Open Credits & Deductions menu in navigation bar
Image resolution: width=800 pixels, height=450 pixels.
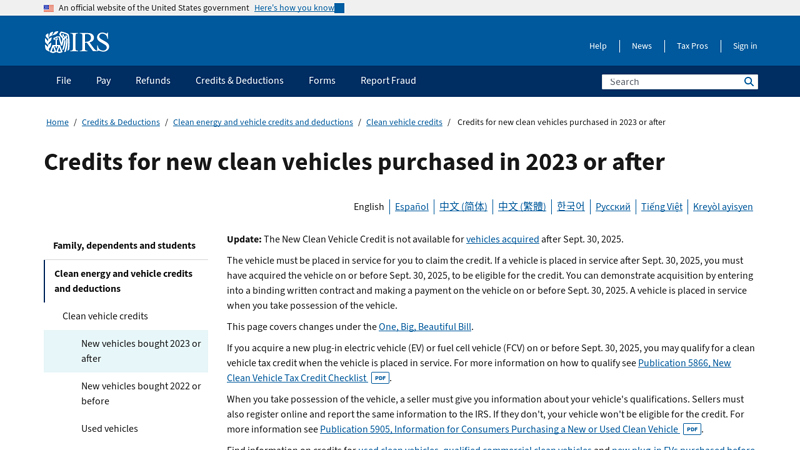coord(239,81)
